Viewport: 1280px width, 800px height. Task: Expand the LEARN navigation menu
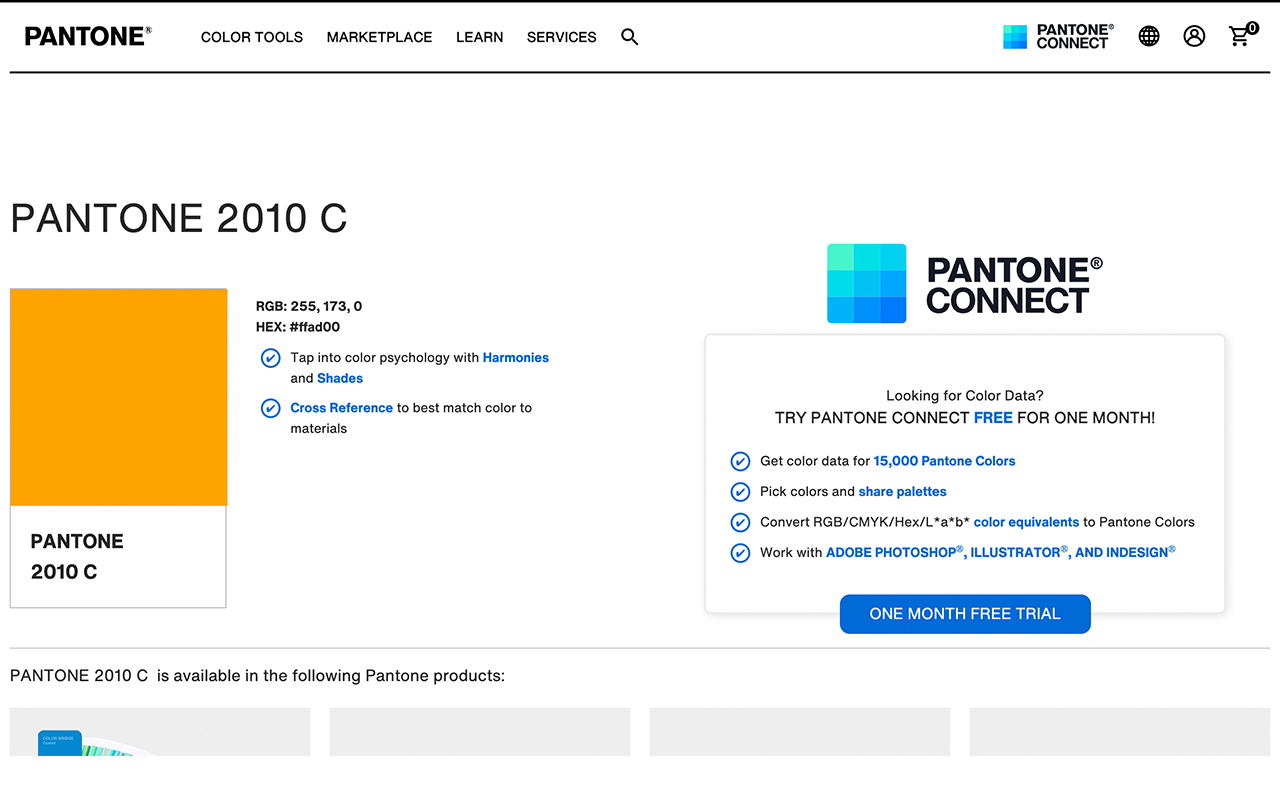(x=479, y=37)
